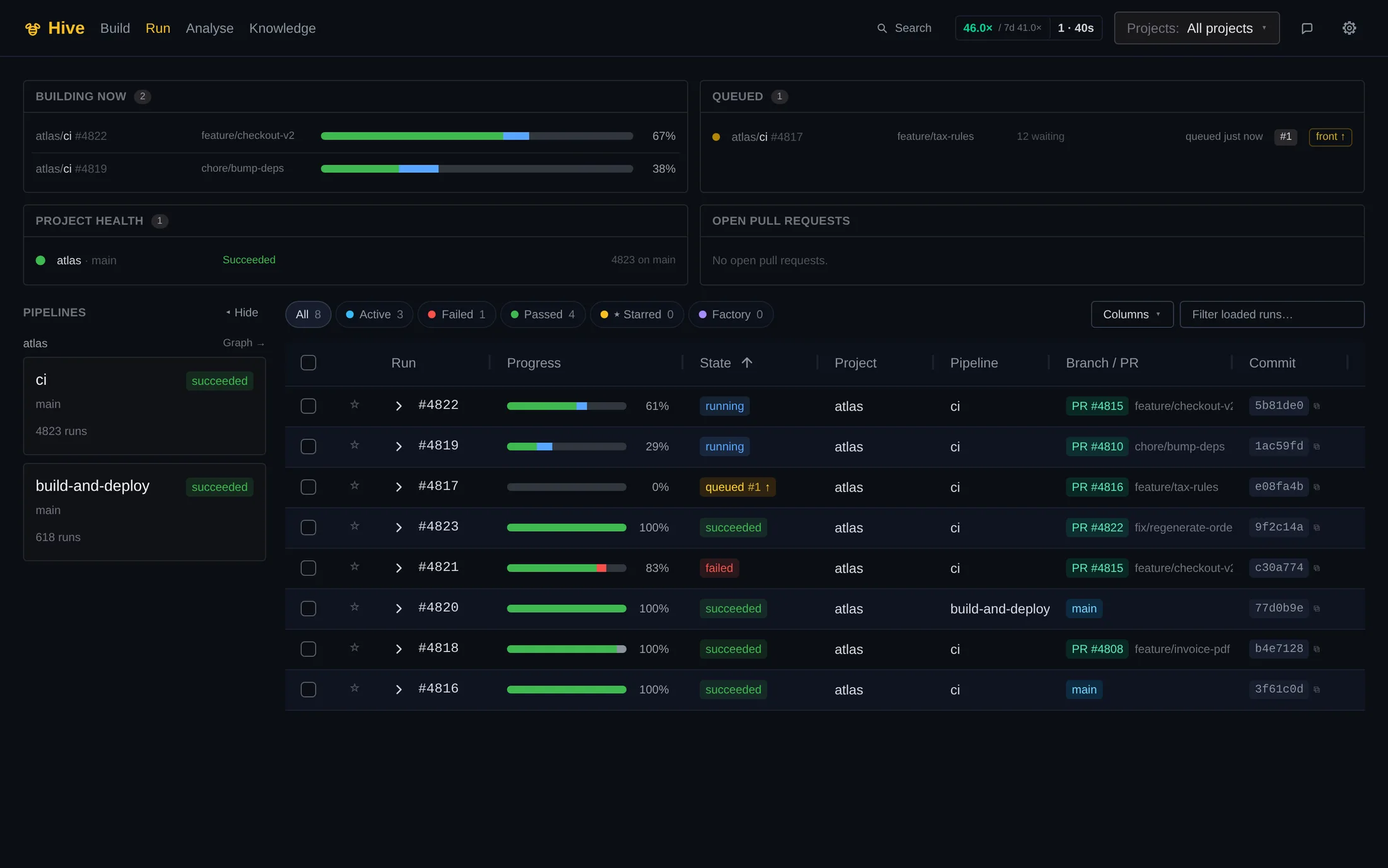Star run #4822
This screenshot has width=1388, height=868.
[x=355, y=405]
